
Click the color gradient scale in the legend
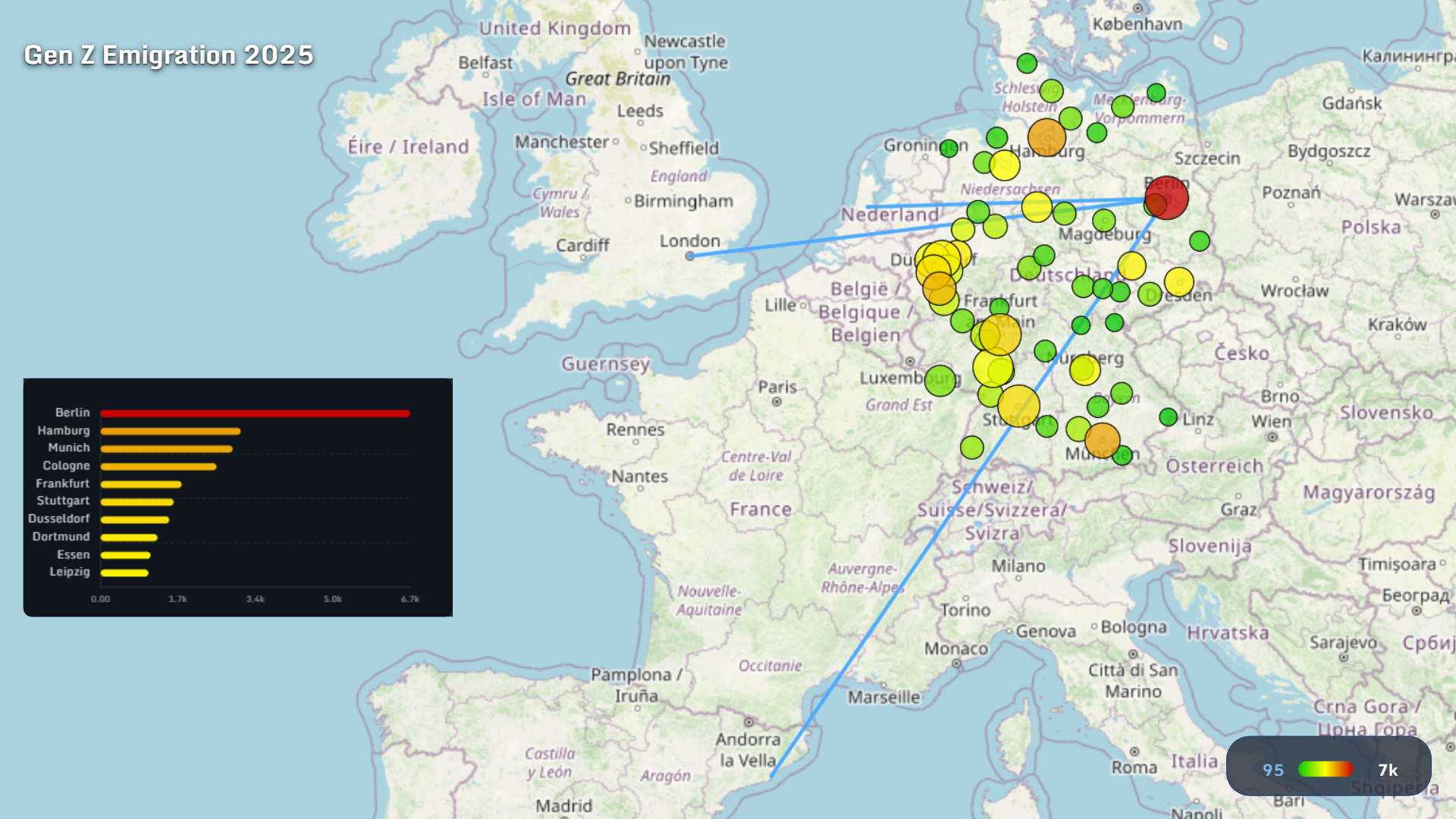point(1326,769)
